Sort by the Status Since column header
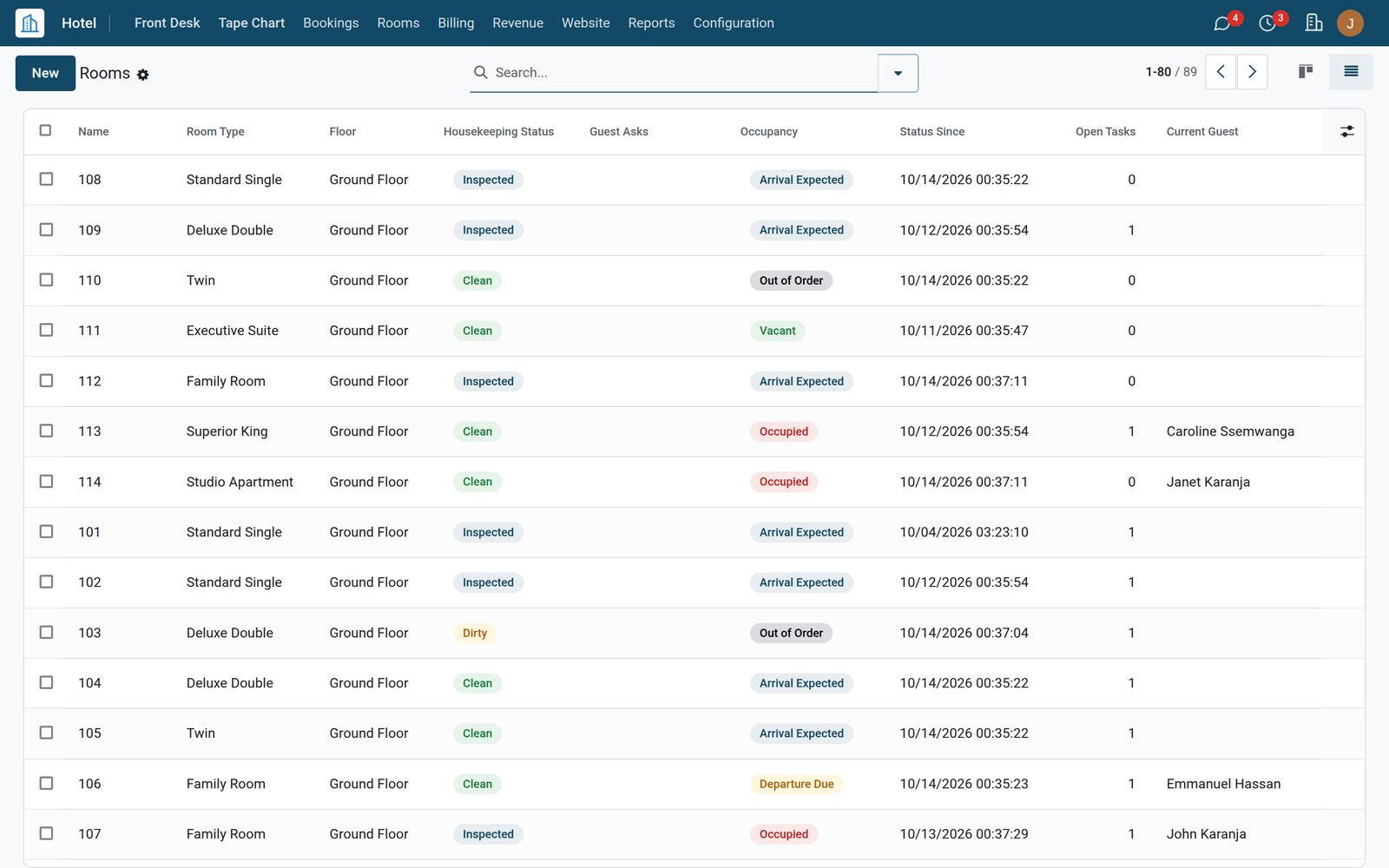 click(932, 132)
